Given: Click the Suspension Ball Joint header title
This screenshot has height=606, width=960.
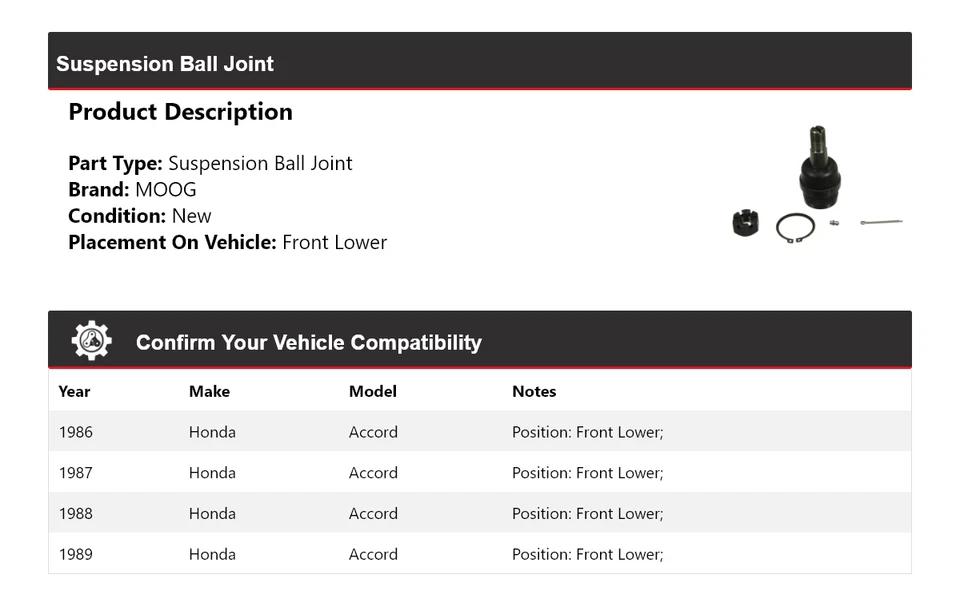Looking at the screenshot, I should coord(165,64).
